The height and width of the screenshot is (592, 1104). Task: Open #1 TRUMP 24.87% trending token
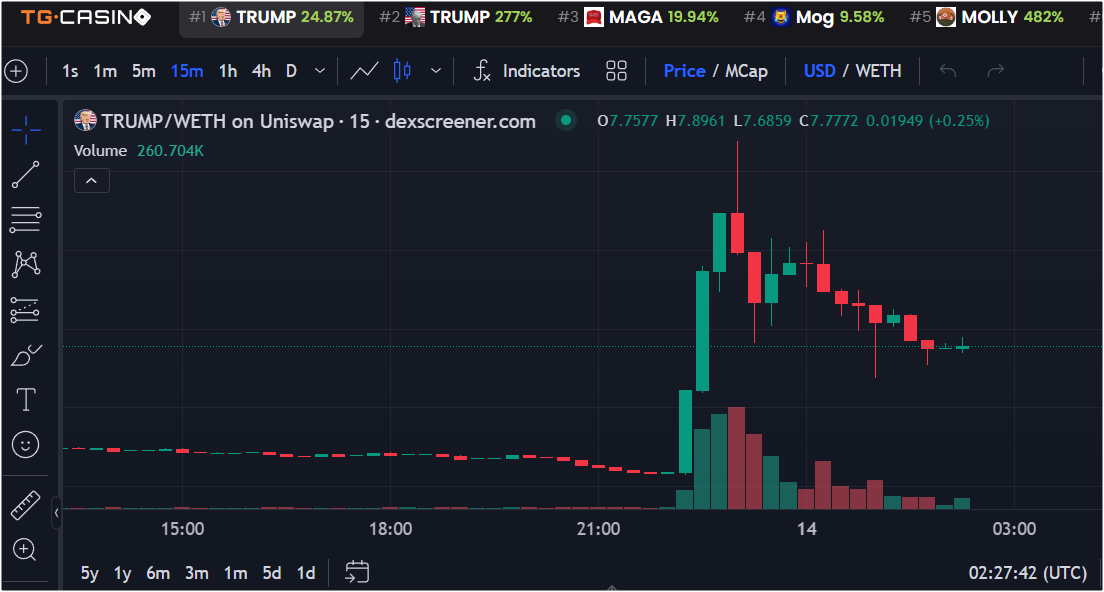coord(272,18)
